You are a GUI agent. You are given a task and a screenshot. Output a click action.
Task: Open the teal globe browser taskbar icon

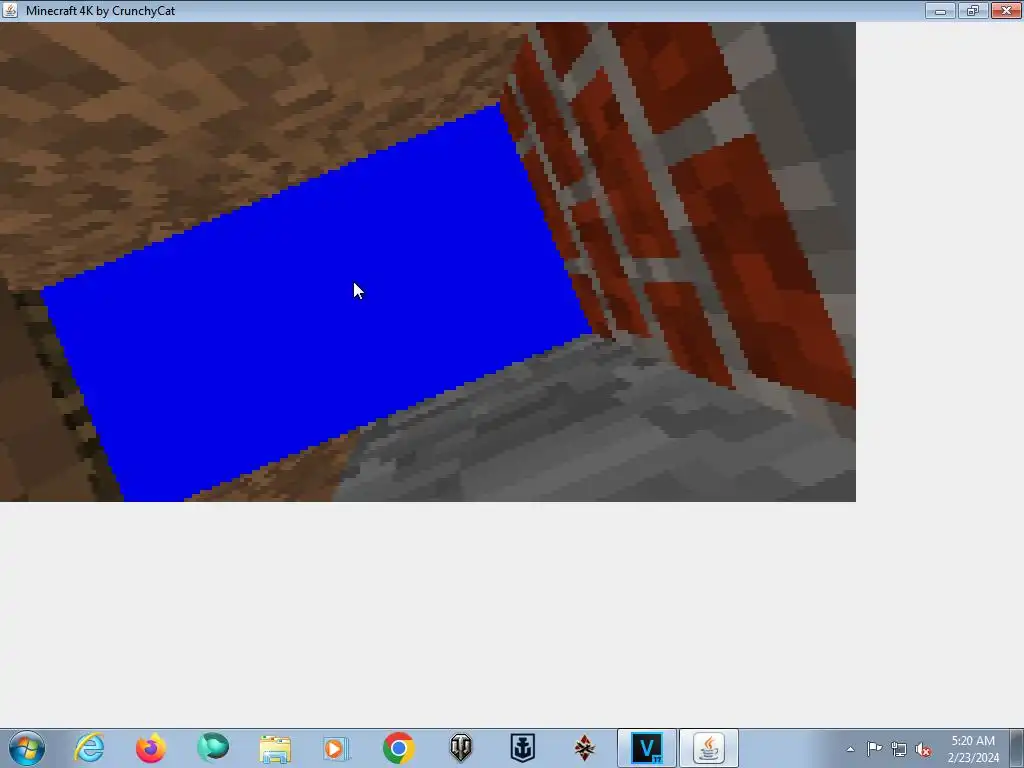click(213, 748)
